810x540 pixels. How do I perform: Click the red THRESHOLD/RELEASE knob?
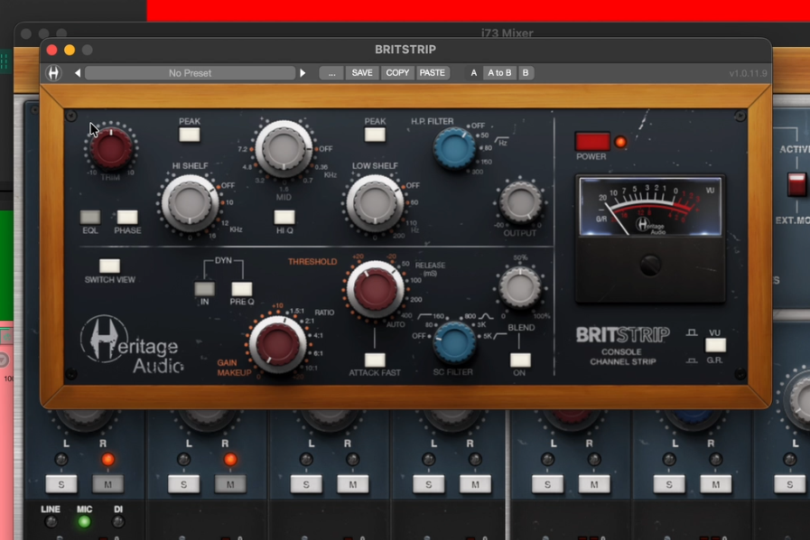coord(375,289)
